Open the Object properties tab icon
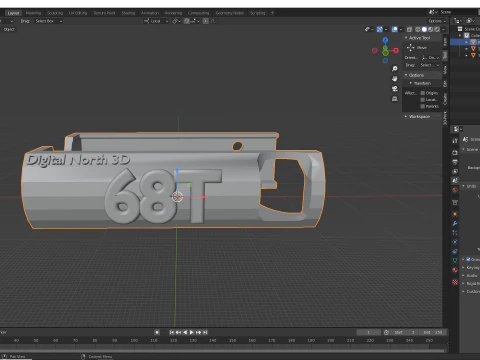 point(455,214)
